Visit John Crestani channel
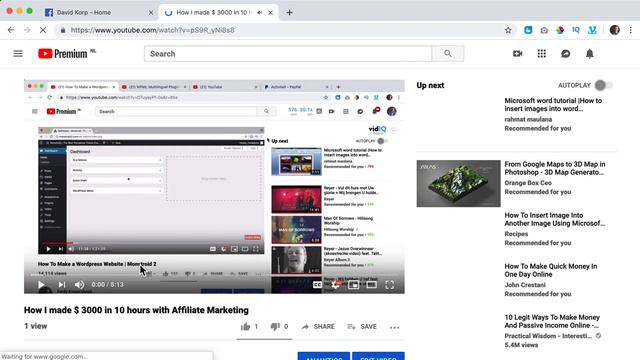This screenshot has height=360, width=640. [525, 285]
